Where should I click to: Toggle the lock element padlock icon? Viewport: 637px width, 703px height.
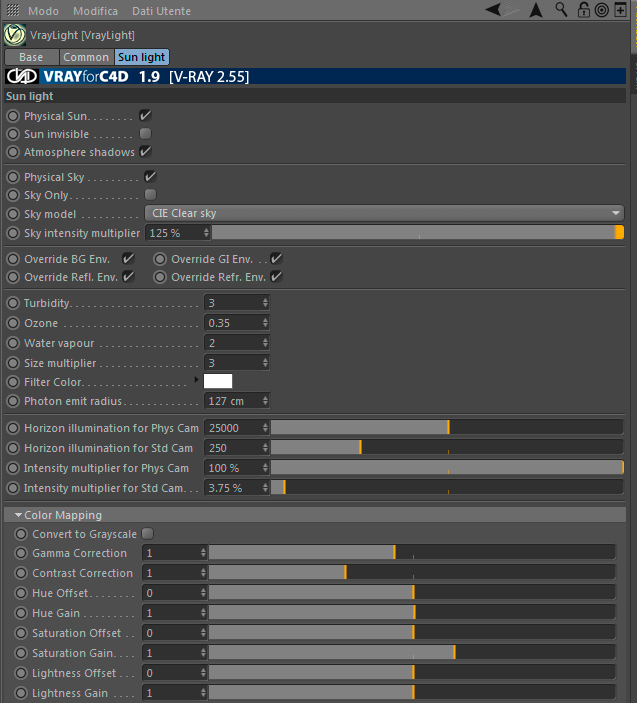(x=583, y=9)
